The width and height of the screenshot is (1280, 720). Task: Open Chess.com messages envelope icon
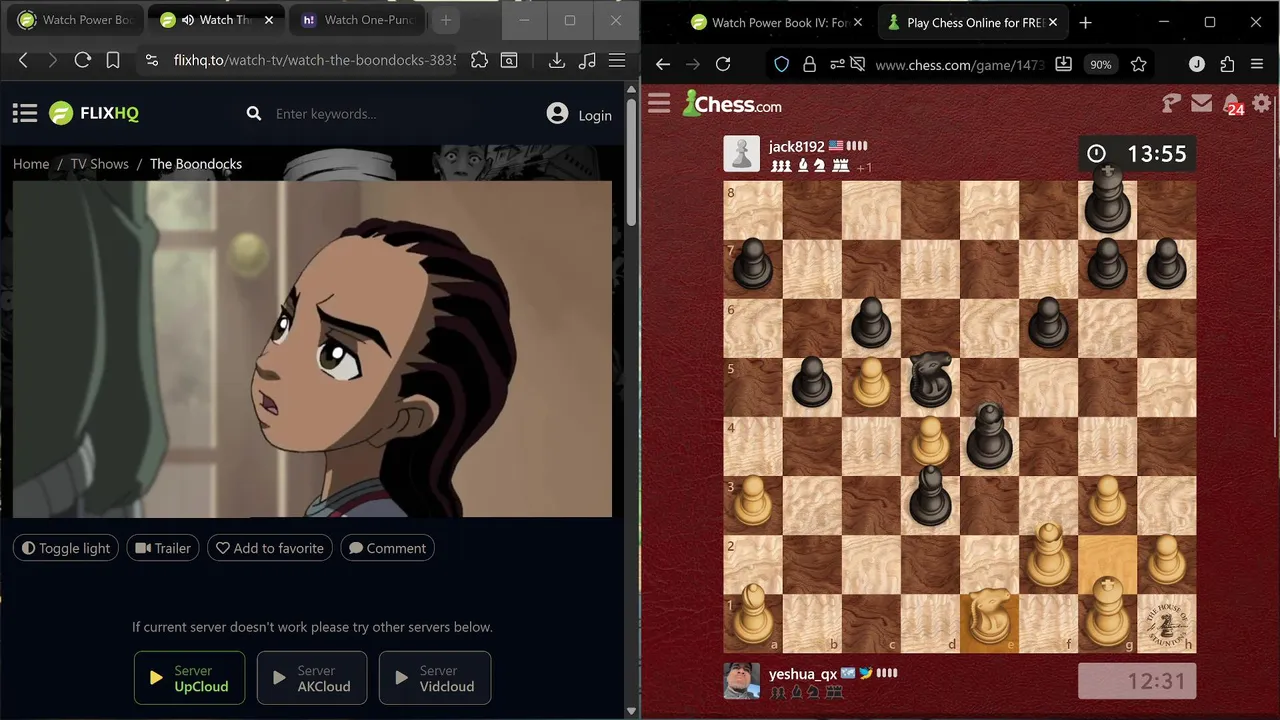pos(1201,103)
